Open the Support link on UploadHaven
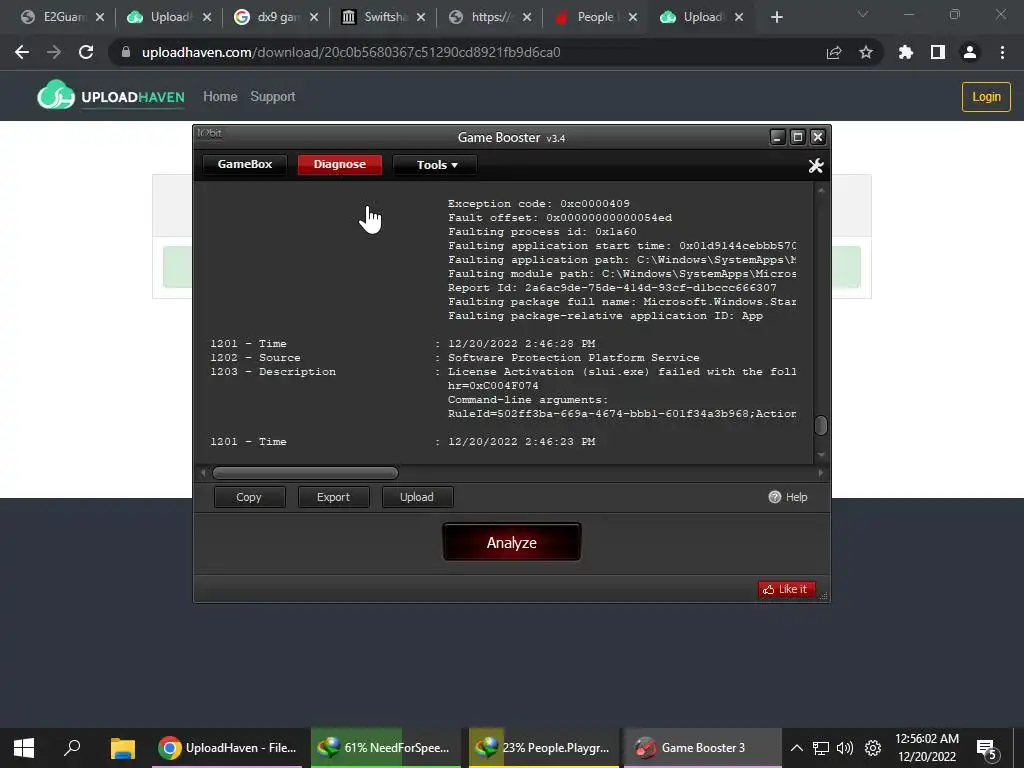1024x768 pixels. 273,97
